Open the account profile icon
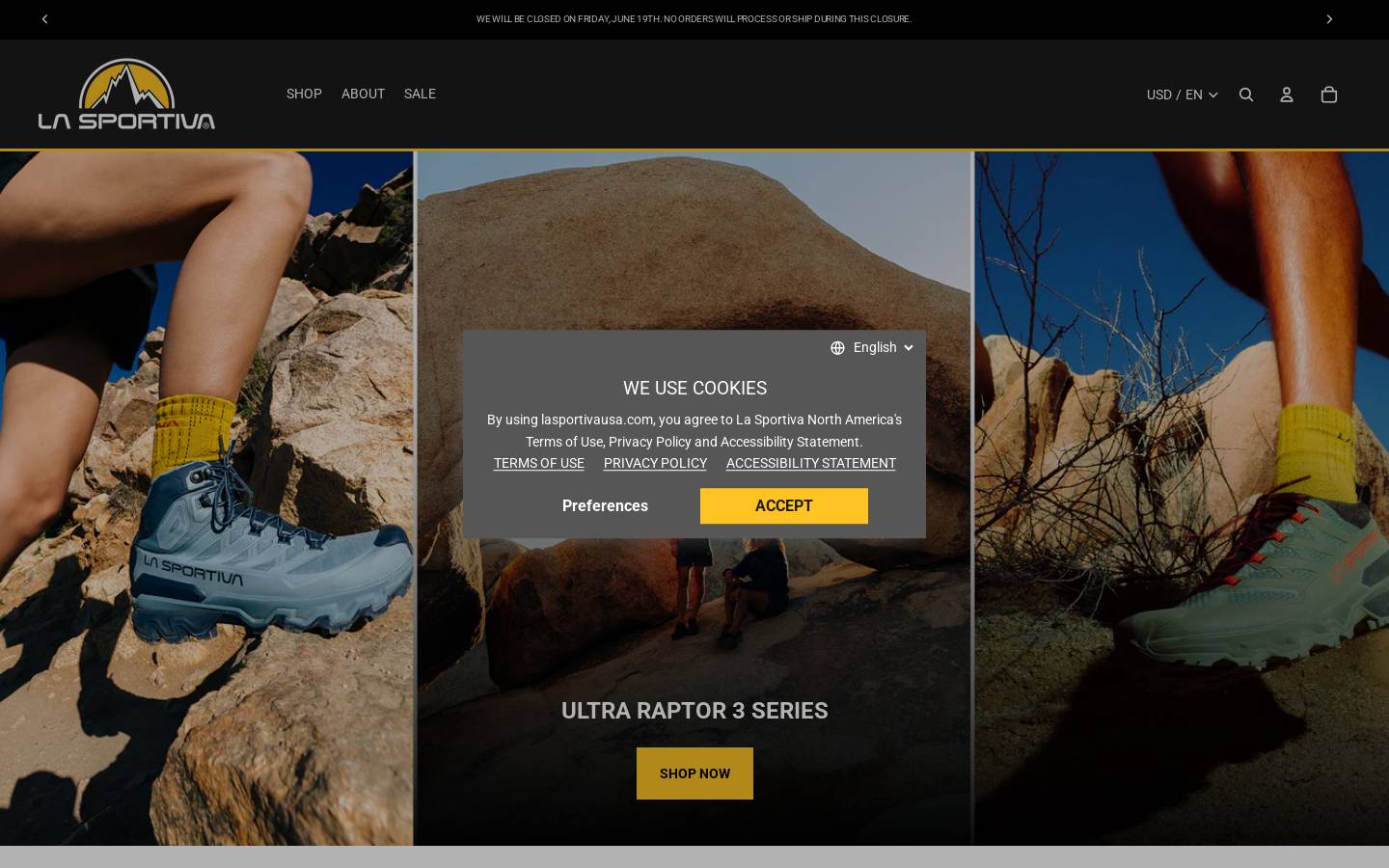Viewport: 1389px width, 868px height. [1287, 95]
